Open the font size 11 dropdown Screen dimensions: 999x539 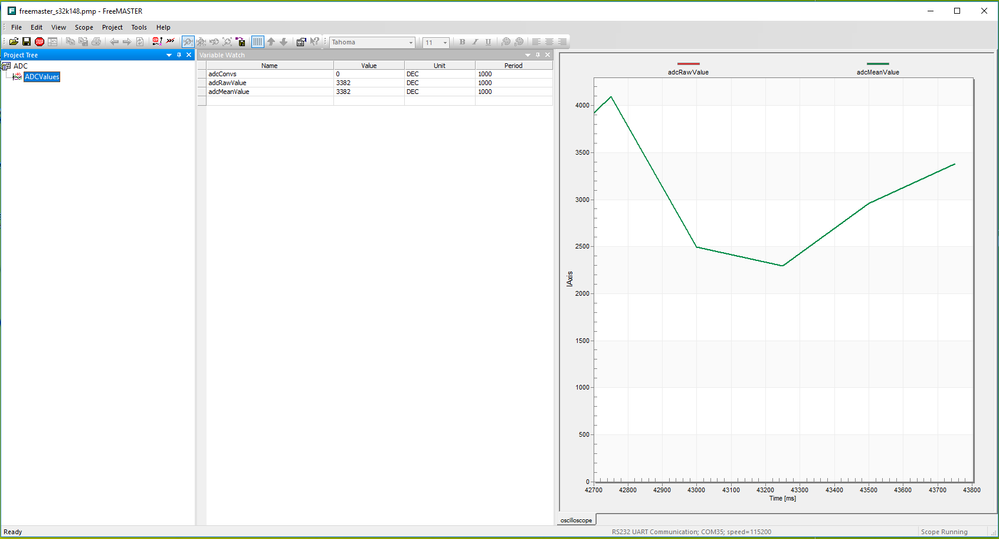click(445, 43)
